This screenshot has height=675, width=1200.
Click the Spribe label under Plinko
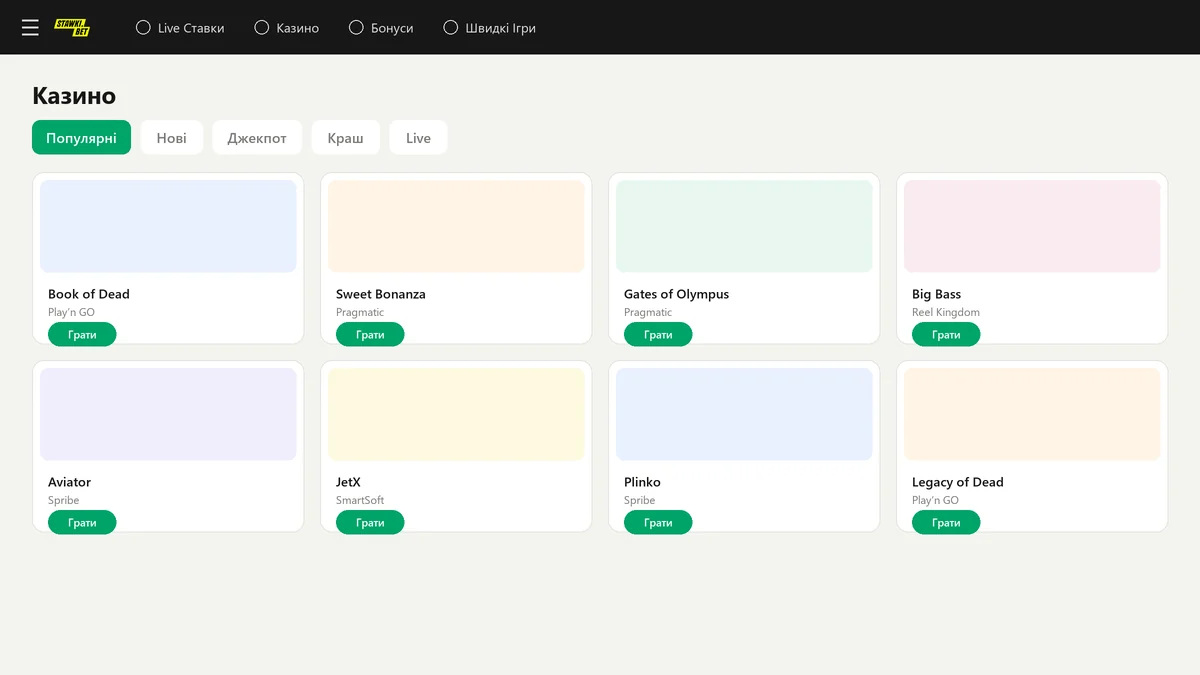coord(640,500)
